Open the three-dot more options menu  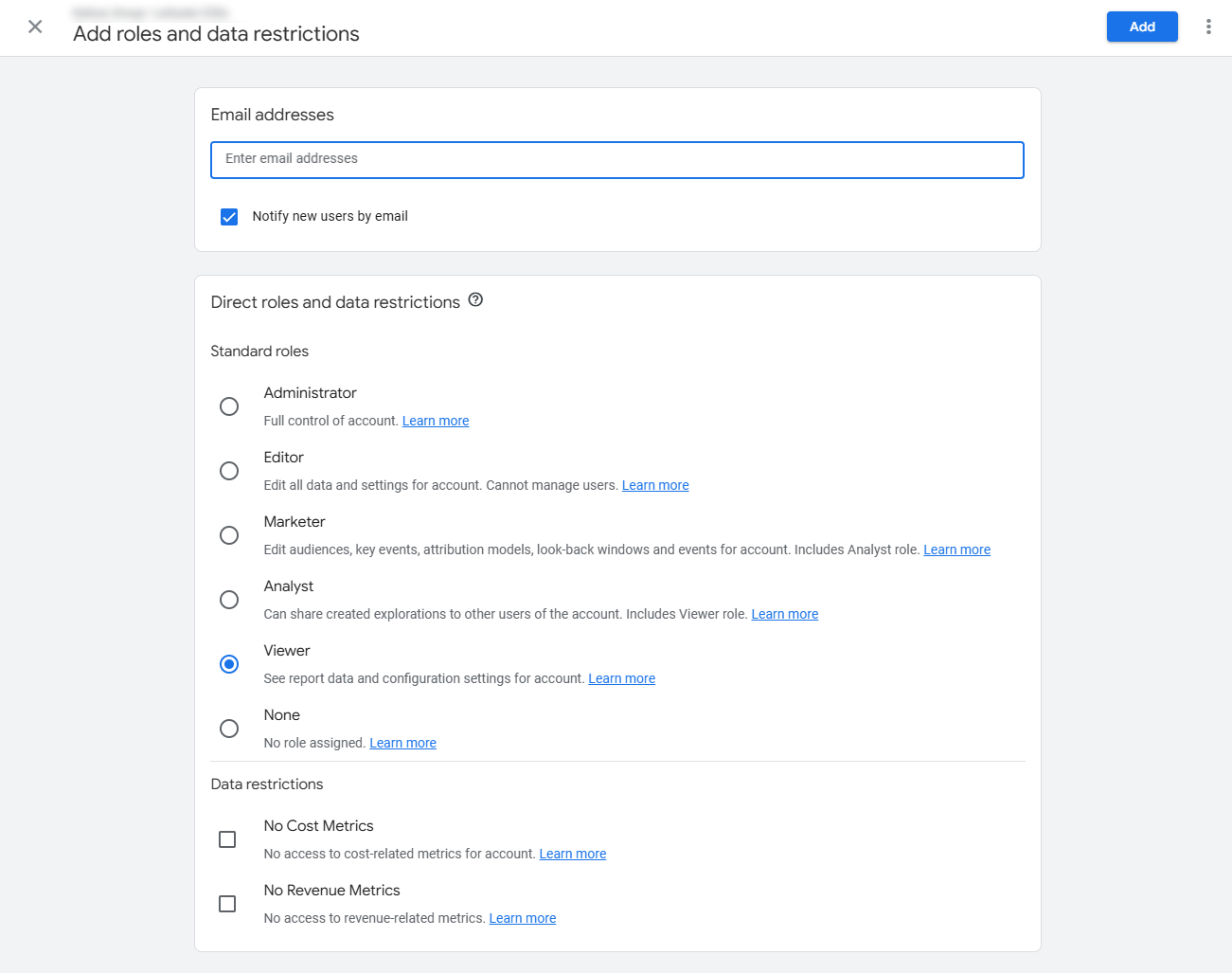pos(1208,27)
